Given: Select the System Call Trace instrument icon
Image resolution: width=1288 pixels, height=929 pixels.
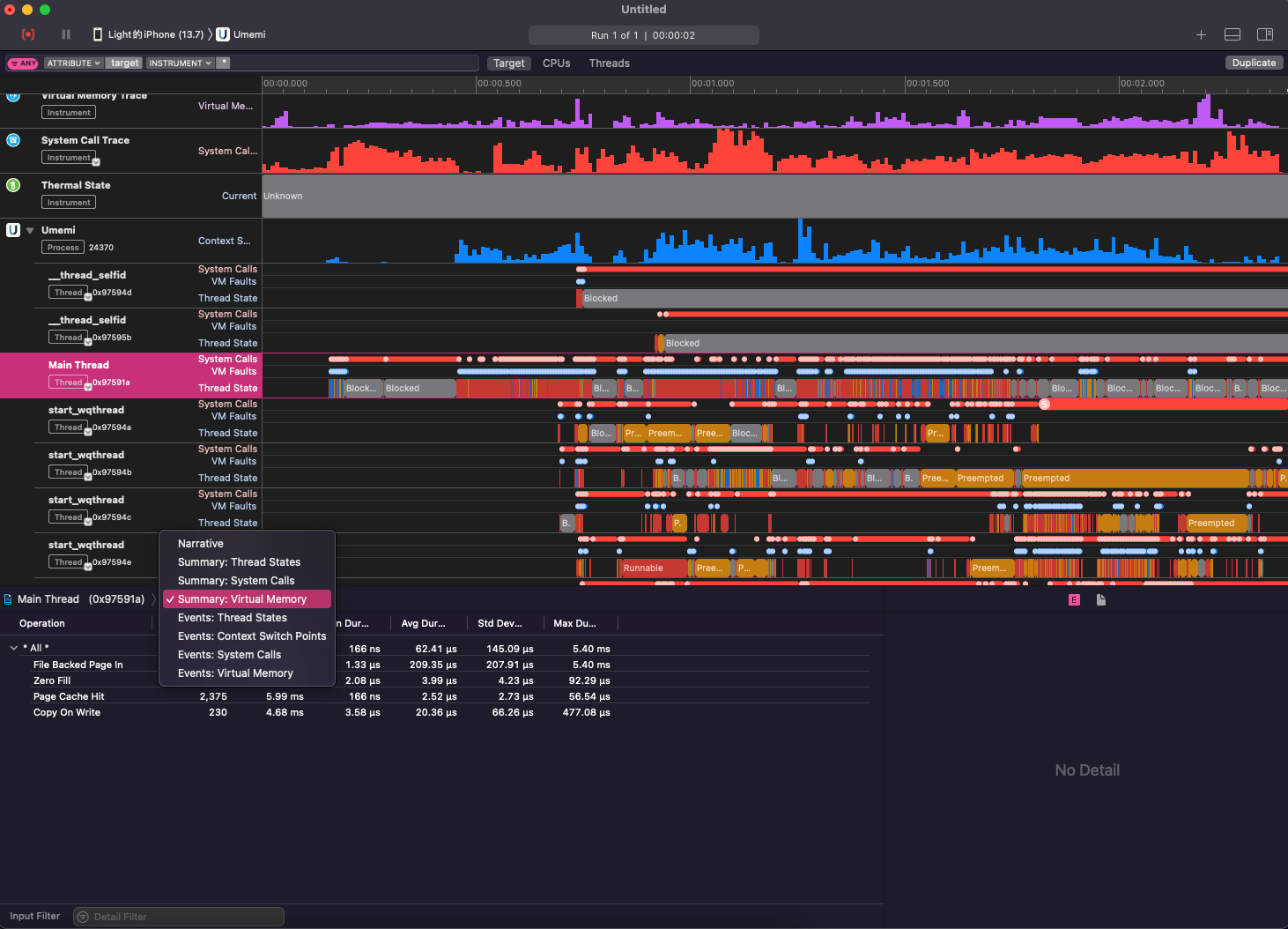Looking at the screenshot, I should click(13, 139).
